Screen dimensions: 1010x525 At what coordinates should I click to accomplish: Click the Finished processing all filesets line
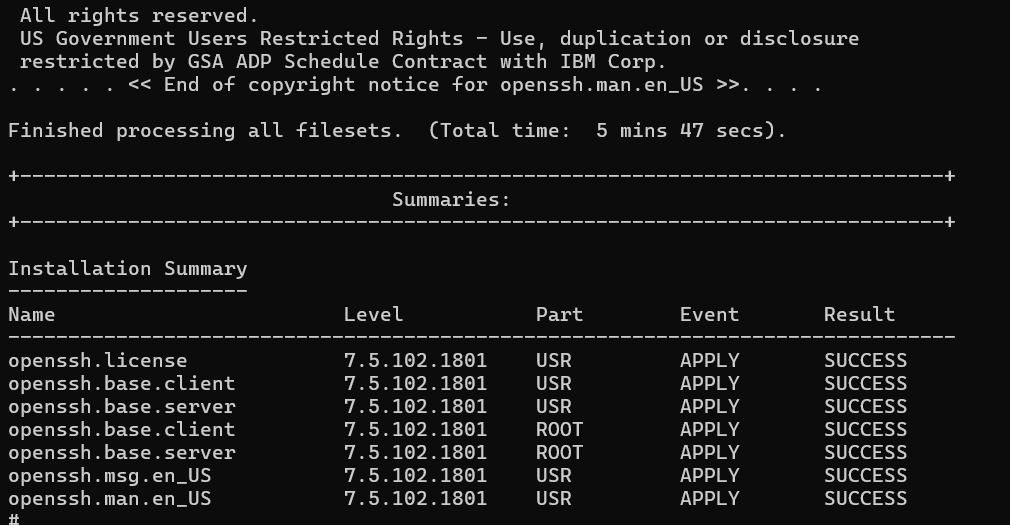[x=397, y=131]
